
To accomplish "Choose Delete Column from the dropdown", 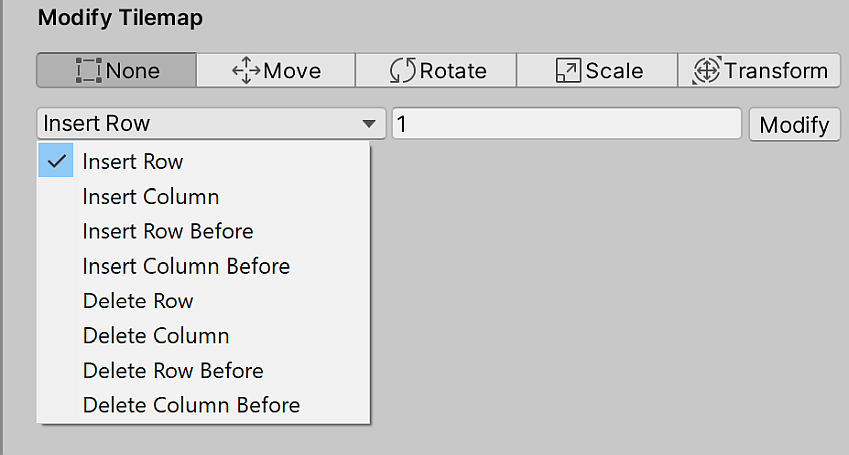I will pos(156,336).
